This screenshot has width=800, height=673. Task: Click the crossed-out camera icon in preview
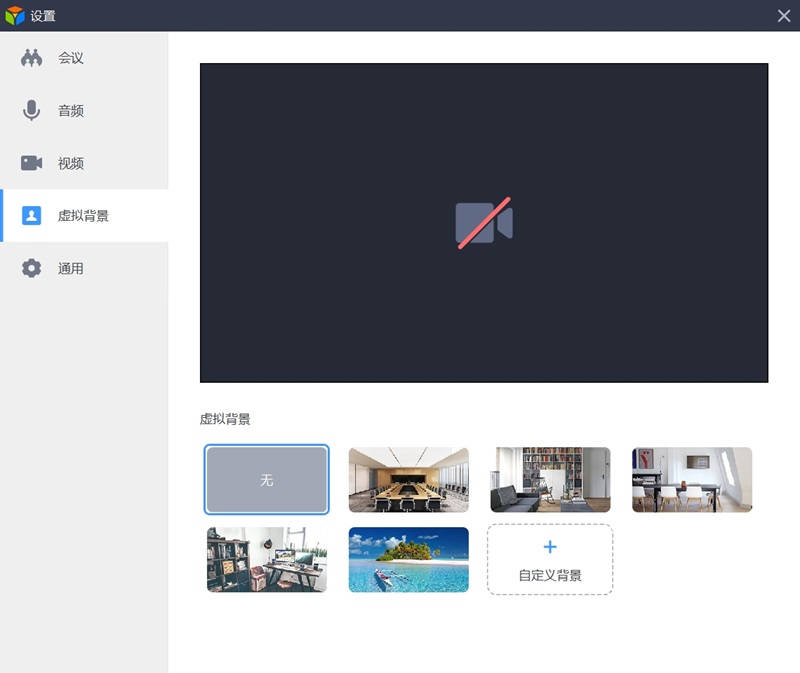[484, 224]
